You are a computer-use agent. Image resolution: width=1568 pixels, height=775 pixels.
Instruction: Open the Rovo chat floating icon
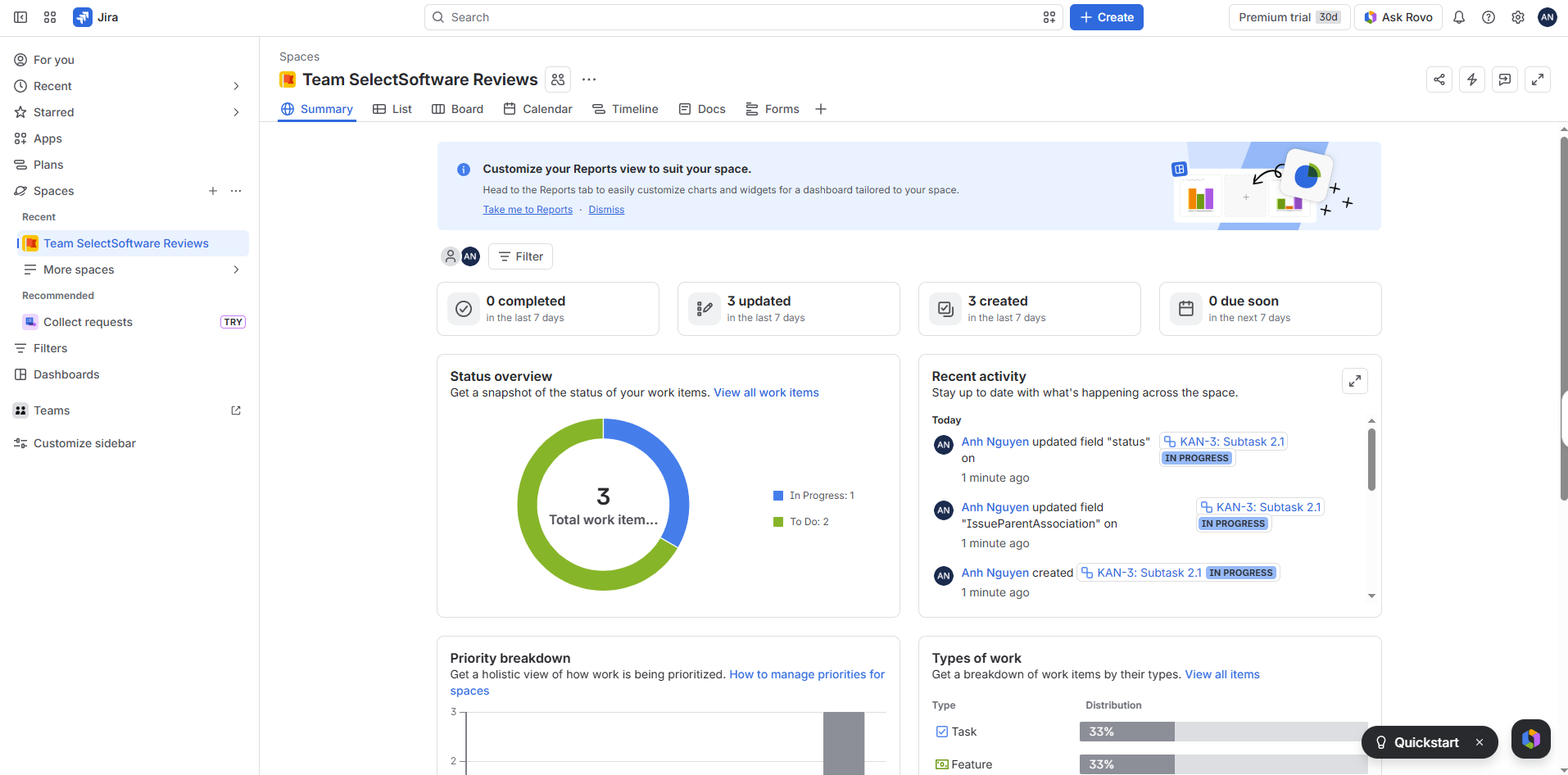coord(1531,739)
